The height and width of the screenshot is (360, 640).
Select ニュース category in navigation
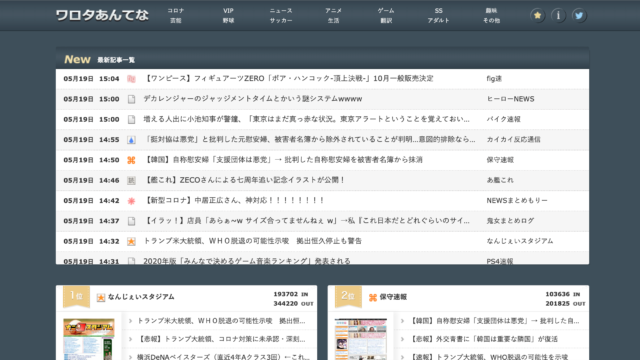tap(281, 11)
